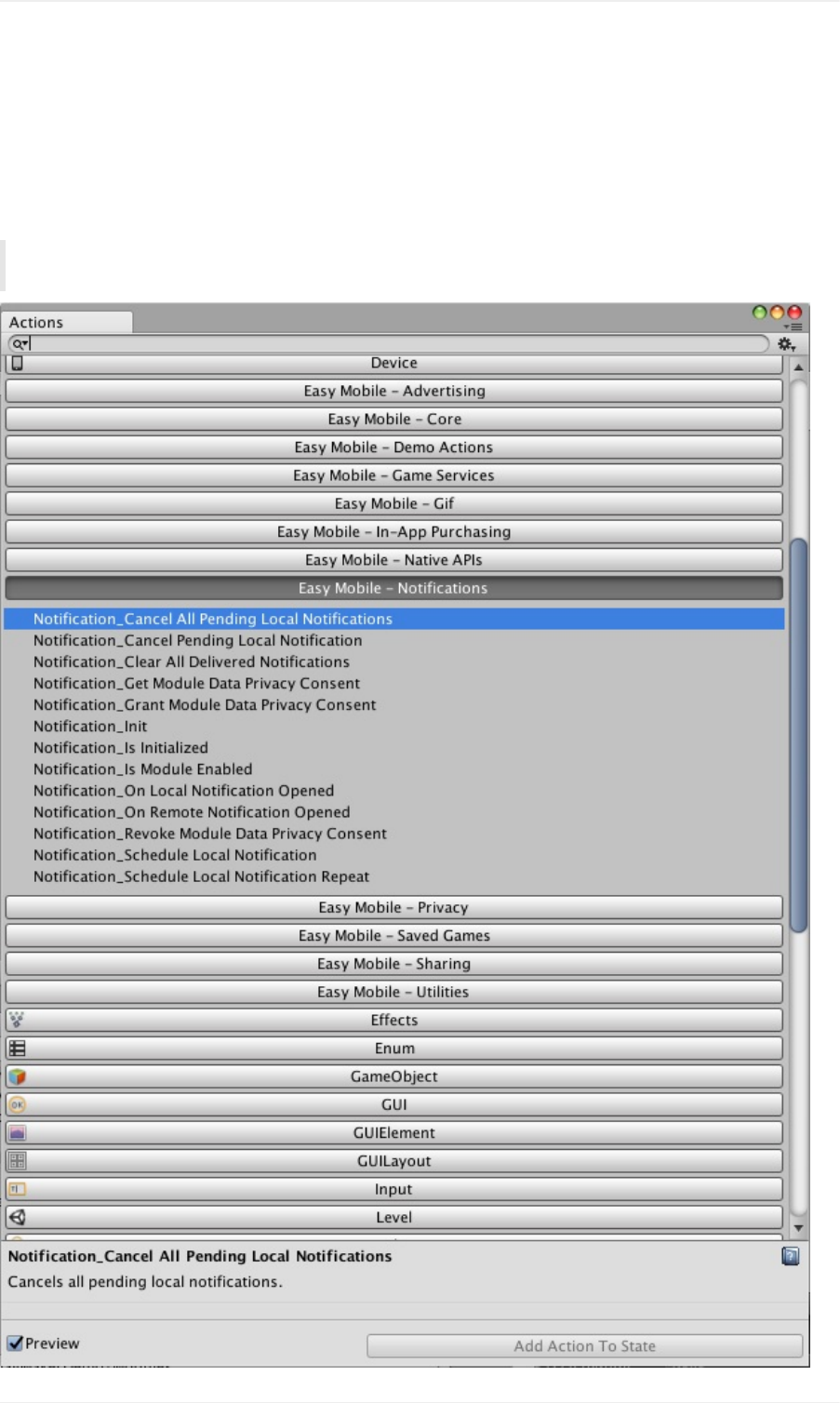Click the Enum category icon
This screenshot has height=1403, width=840.
pyautogui.click(x=17, y=1049)
